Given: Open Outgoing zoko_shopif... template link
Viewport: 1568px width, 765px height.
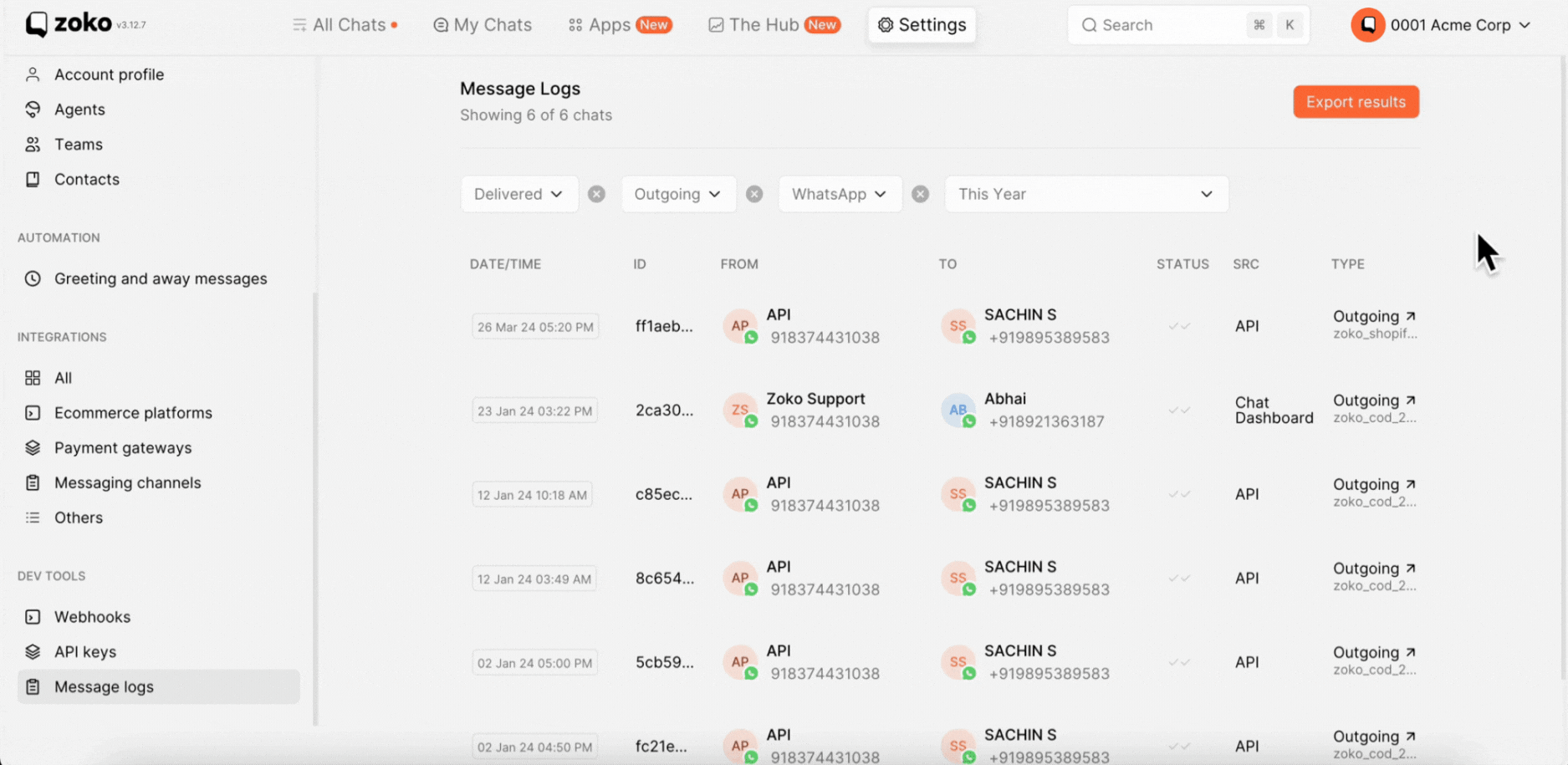Looking at the screenshot, I should tap(1374, 324).
